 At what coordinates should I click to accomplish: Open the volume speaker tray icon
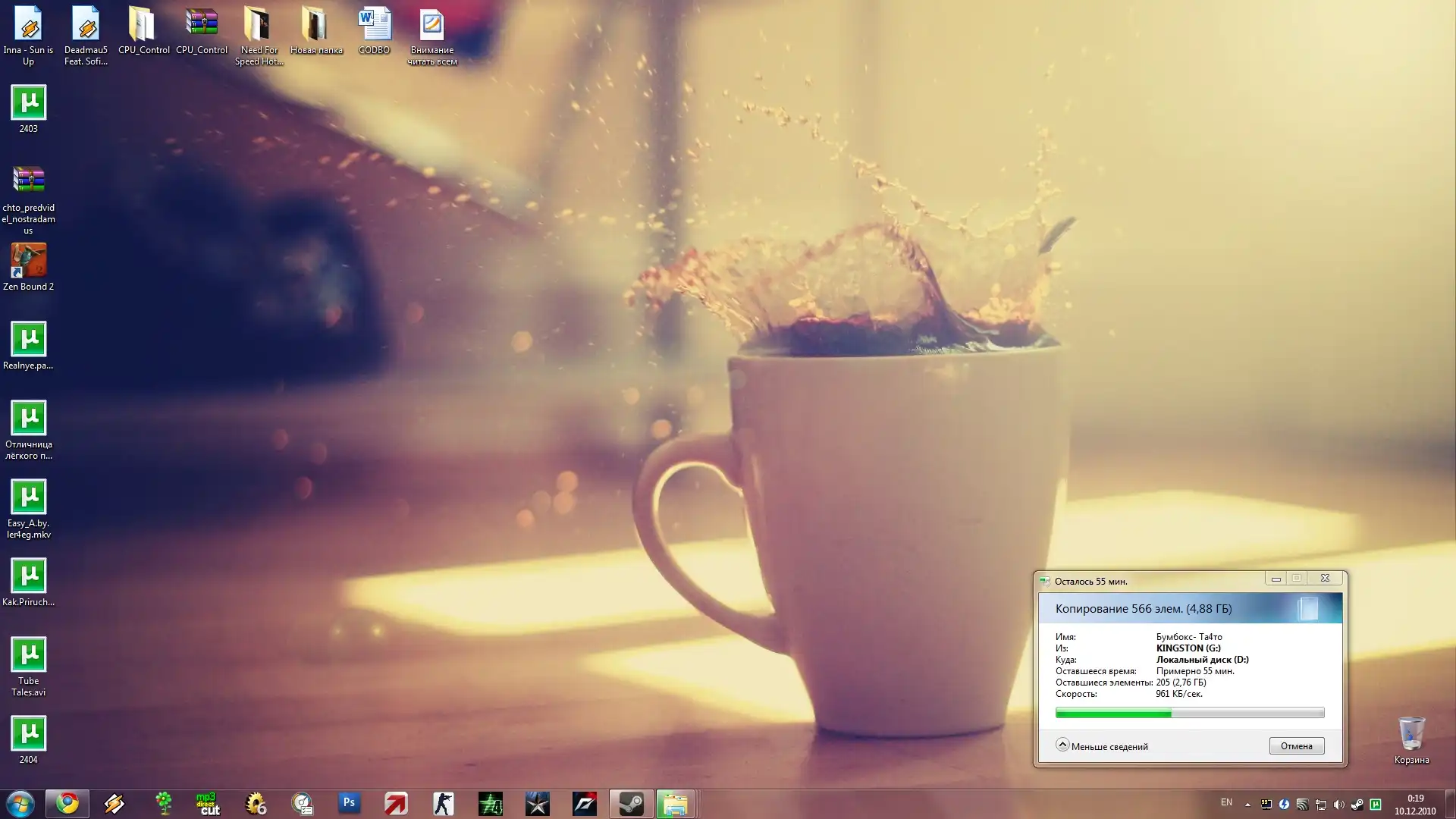pos(1338,804)
